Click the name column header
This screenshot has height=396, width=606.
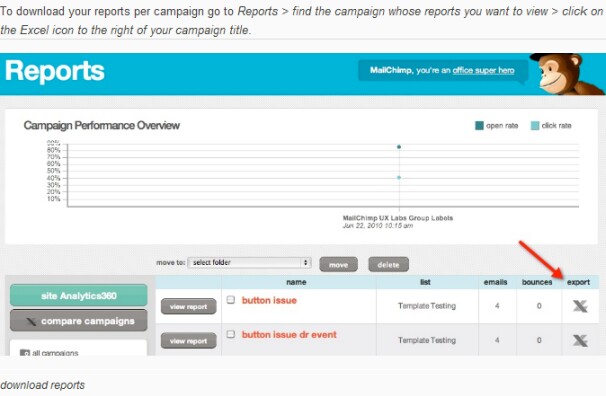tap(296, 282)
